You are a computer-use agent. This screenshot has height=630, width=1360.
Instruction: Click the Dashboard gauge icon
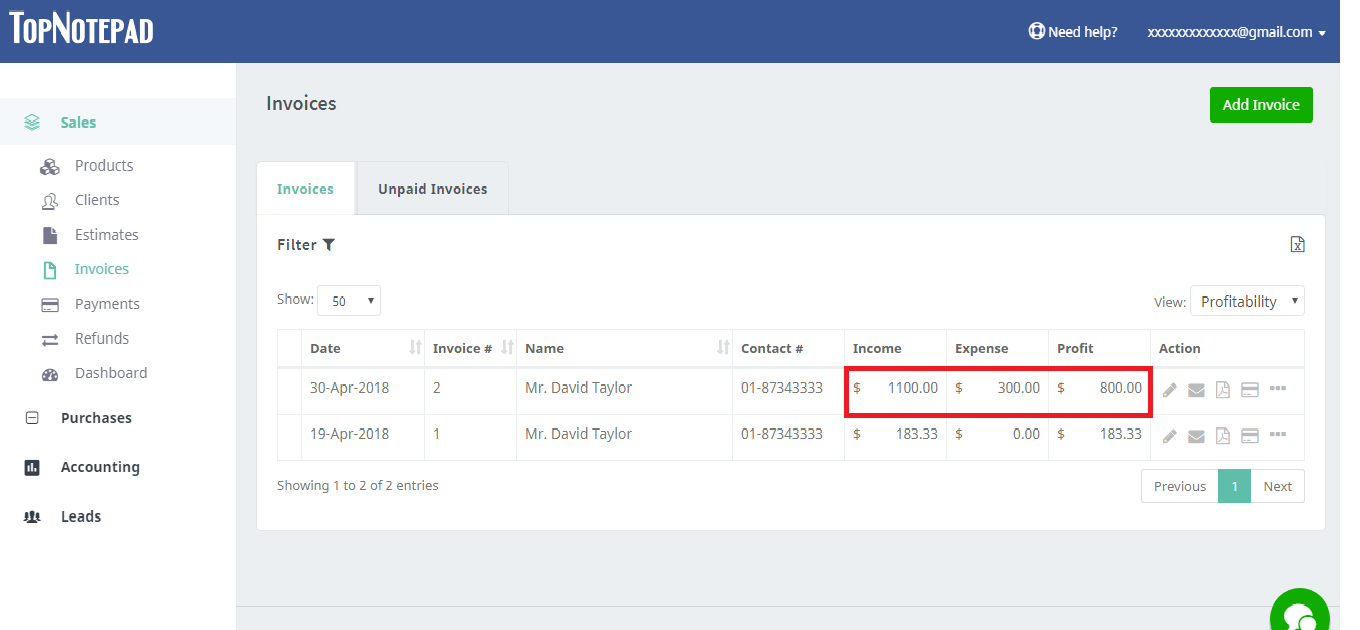[x=50, y=374]
